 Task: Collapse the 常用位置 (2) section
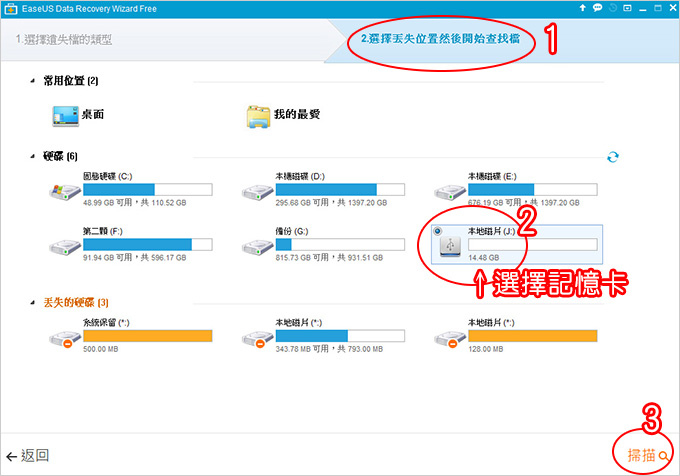(33, 81)
